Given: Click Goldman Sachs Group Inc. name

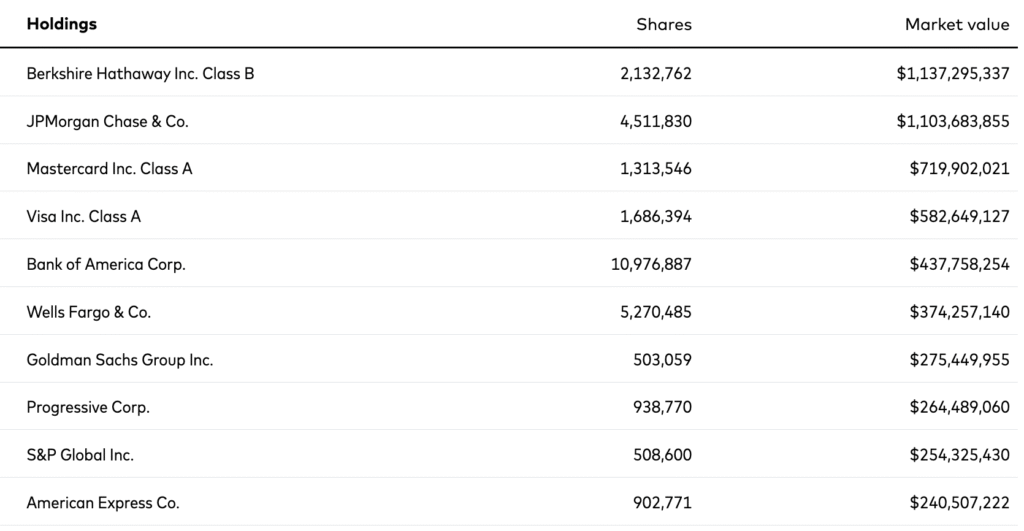Looking at the screenshot, I should [120, 360].
